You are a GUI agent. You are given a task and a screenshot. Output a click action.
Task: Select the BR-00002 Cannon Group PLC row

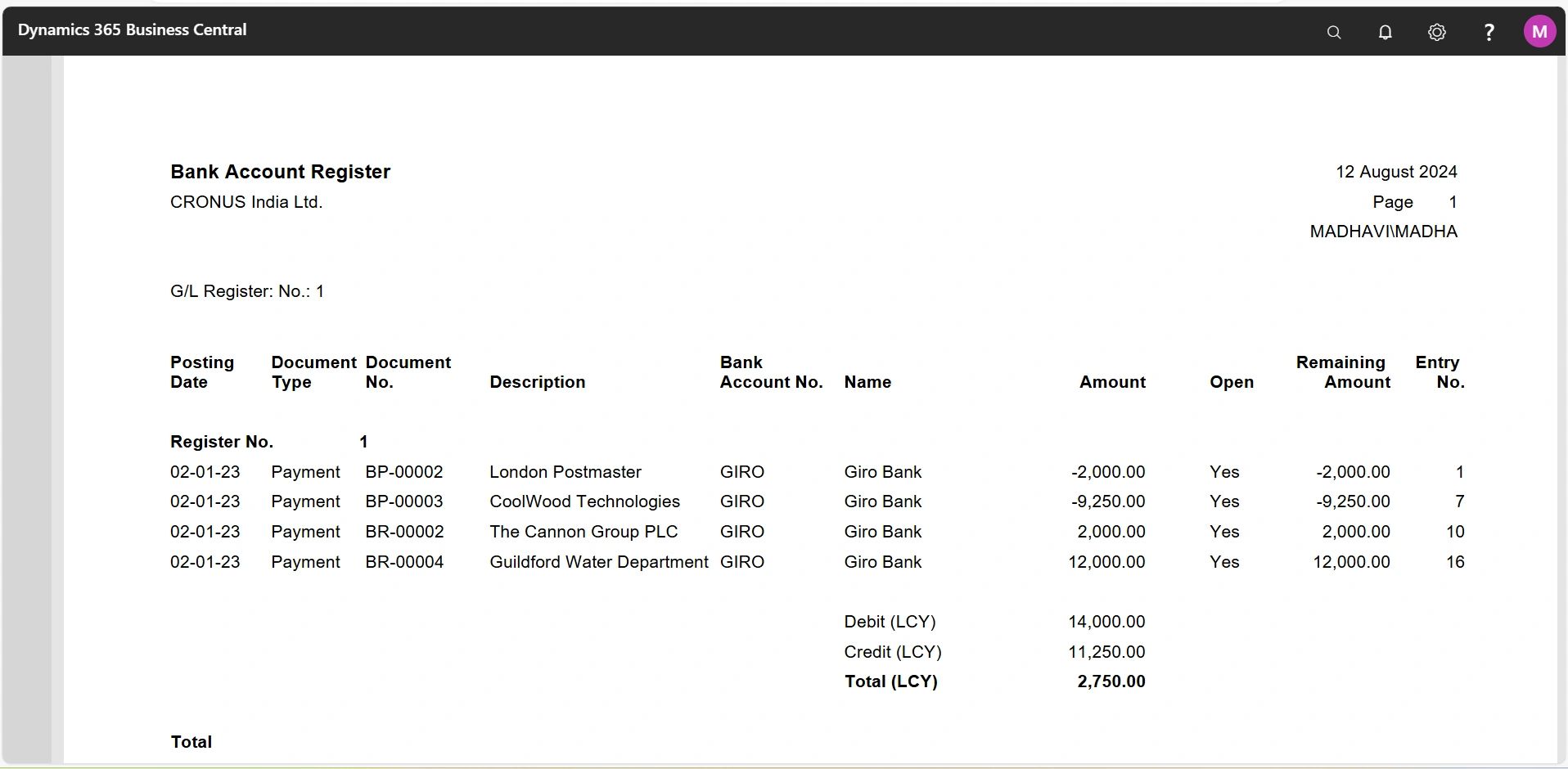pyautogui.click(x=583, y=532)
